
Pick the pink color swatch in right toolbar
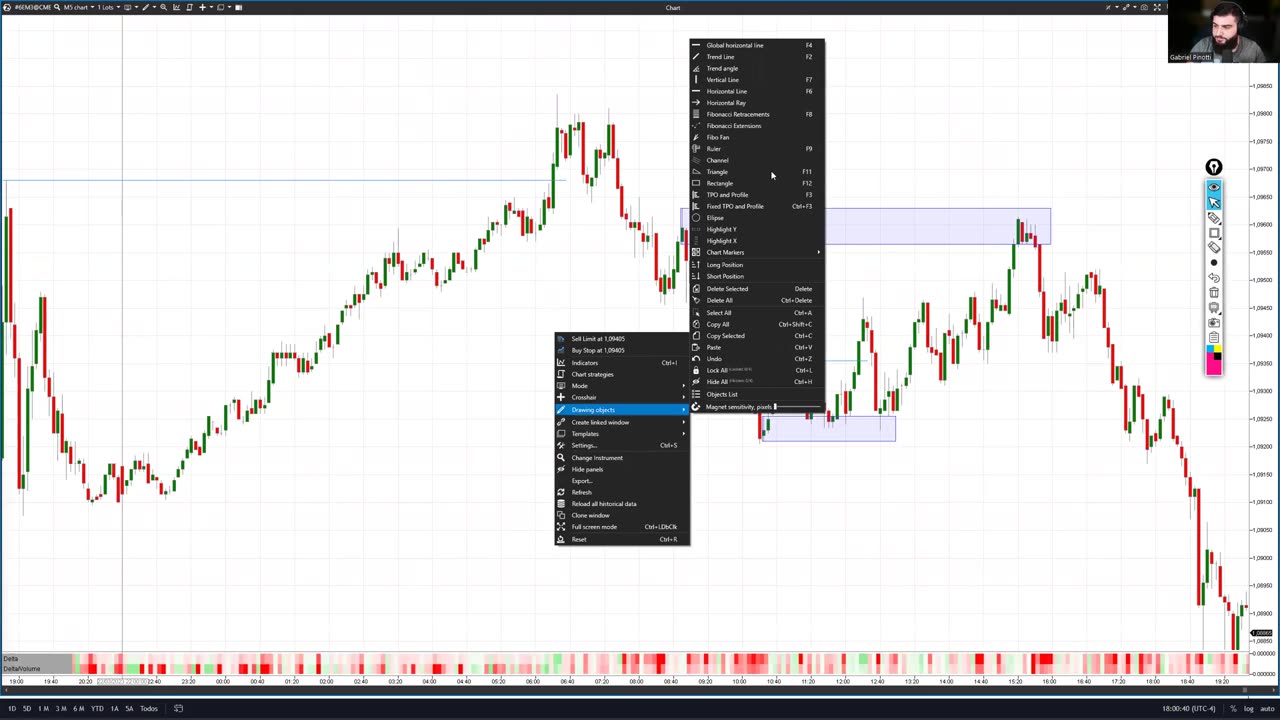pos(1214,366)
